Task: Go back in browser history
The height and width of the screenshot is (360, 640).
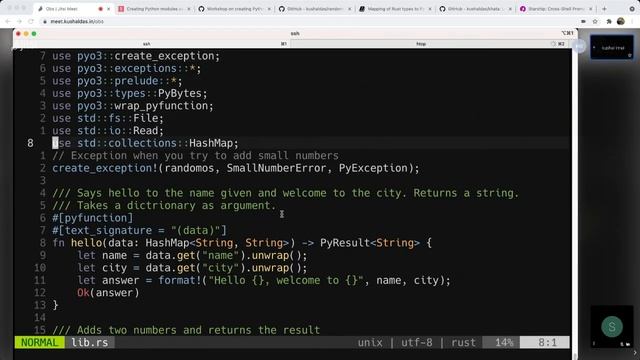Action: [x=8, y=21]
